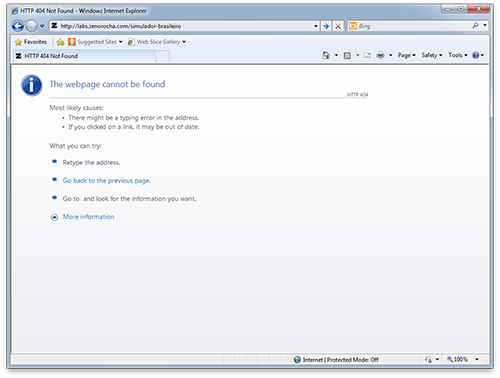Click the Internet Explorer title bar icon
500x378 pixels.
(15, 11)
